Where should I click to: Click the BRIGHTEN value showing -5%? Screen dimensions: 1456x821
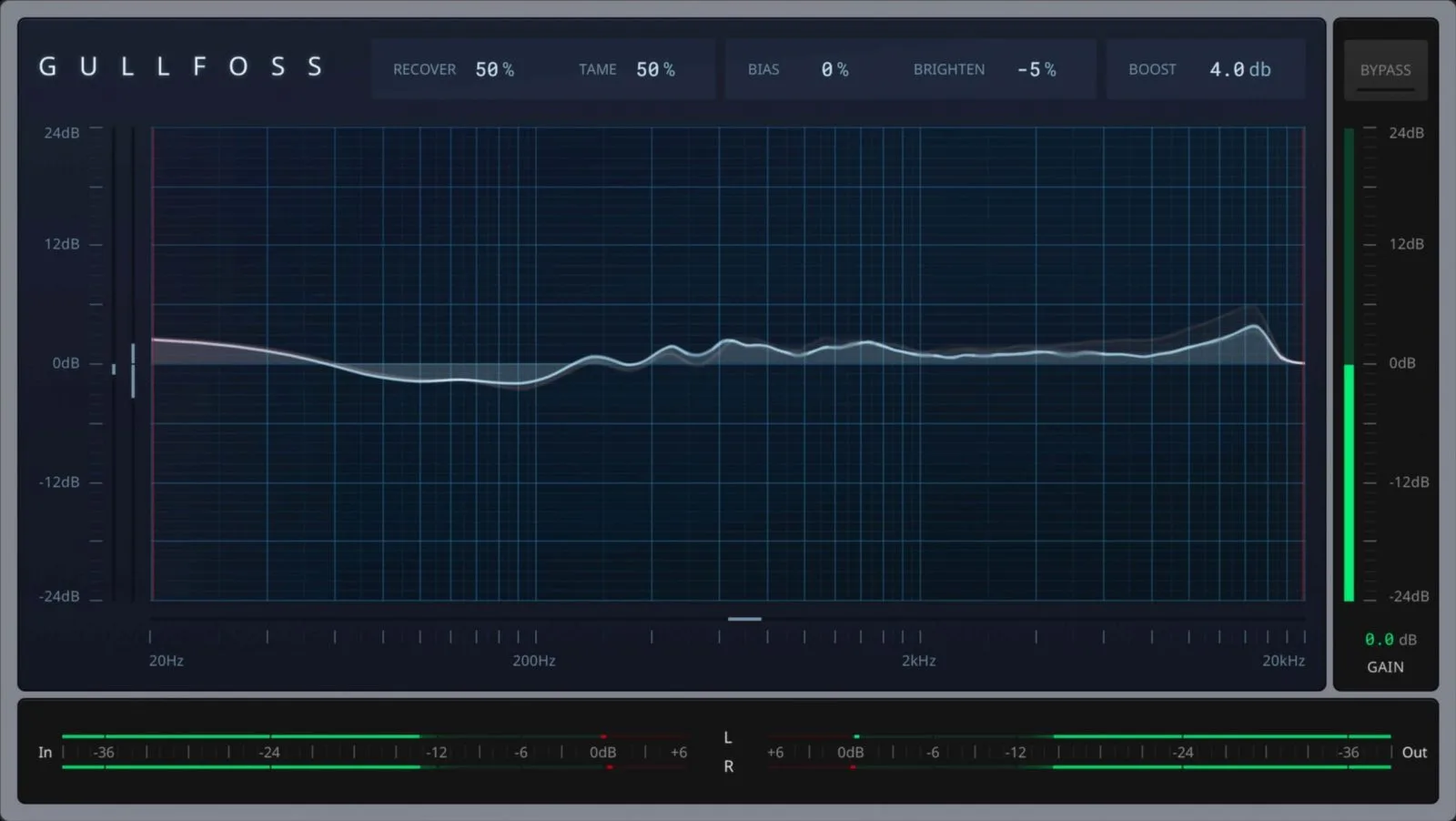(1036, 69)
